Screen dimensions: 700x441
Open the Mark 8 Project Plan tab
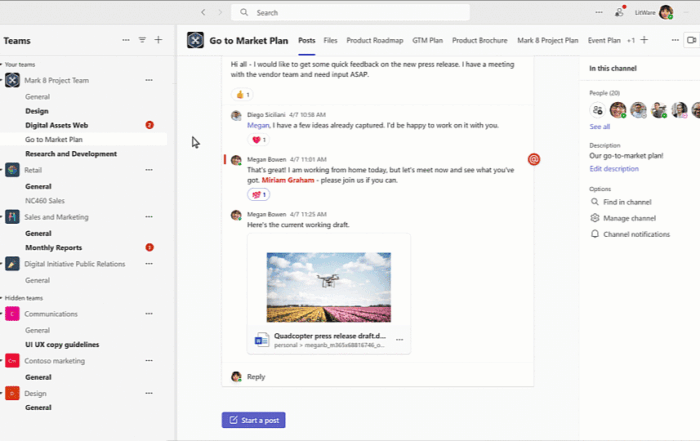547,40
